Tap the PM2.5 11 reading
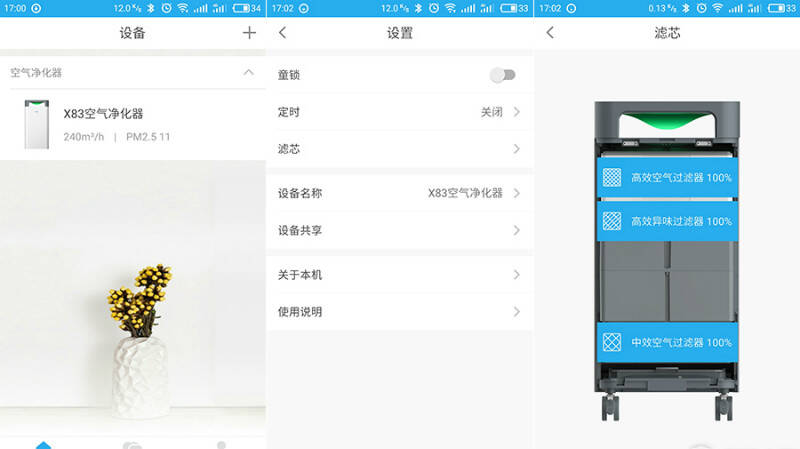Screen dimensions: 800x449 point(148,137)
